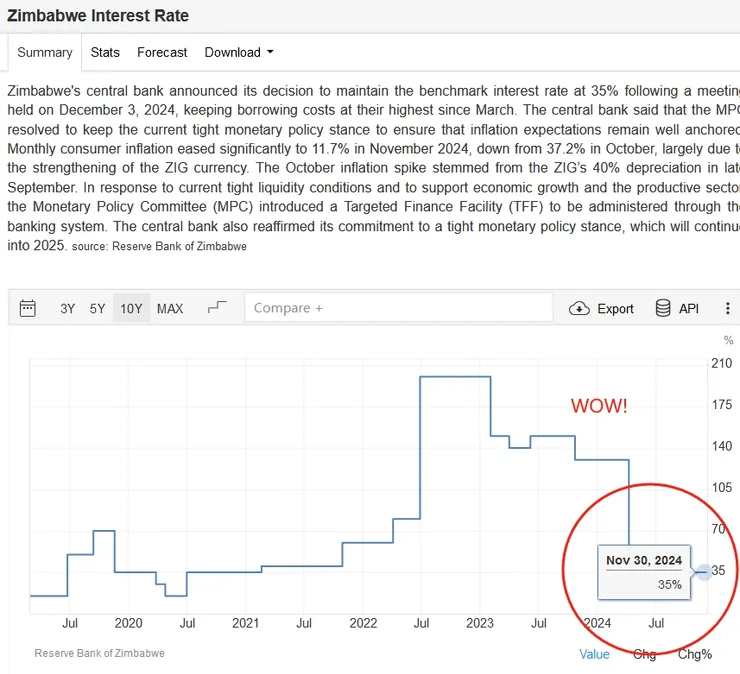The image size is (740, 674).
Task: Click the Export cloud download icon
Action: pos(579,309)
